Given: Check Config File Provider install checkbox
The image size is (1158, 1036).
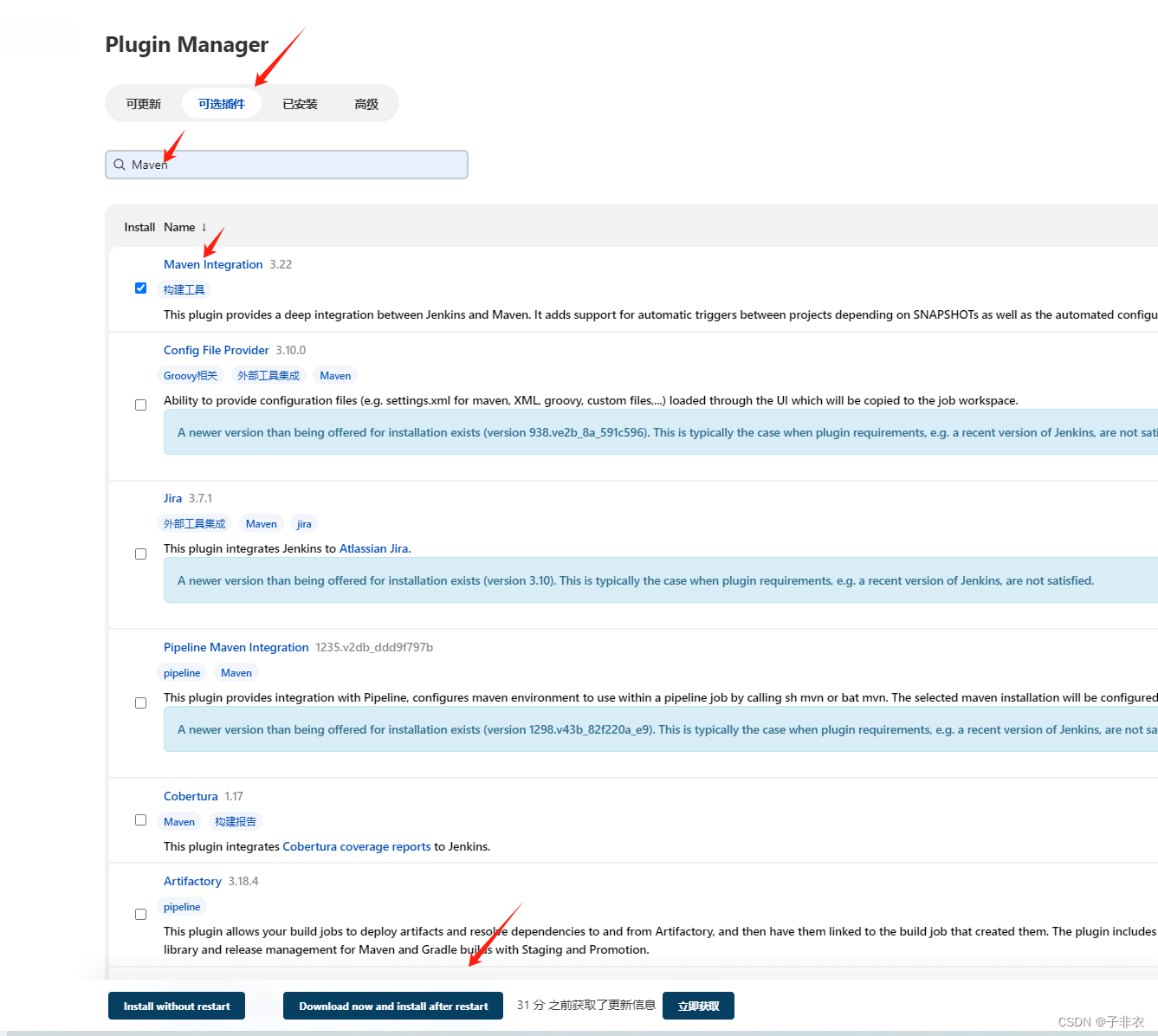Looking at the screenshot, I should click(x=140, y=405).
